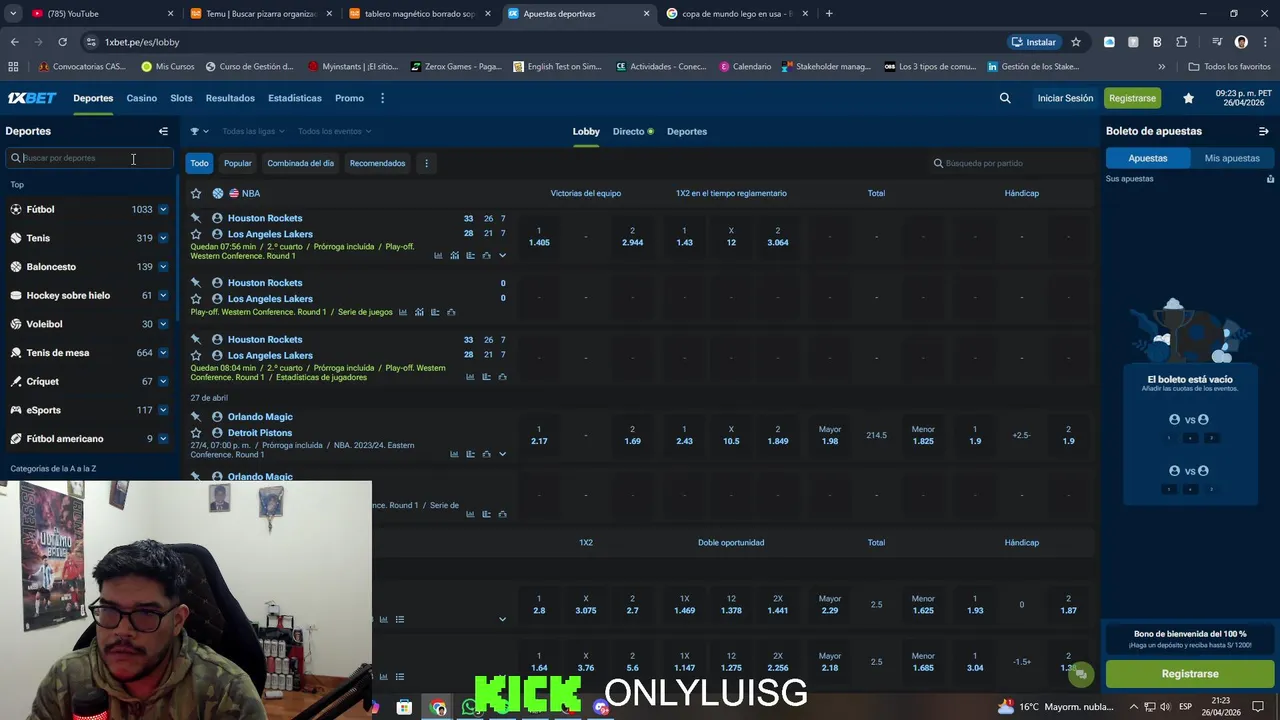Open the site search magnifier icon
The width and height of the screenshot is (1280, 720).
(1005, 98)
